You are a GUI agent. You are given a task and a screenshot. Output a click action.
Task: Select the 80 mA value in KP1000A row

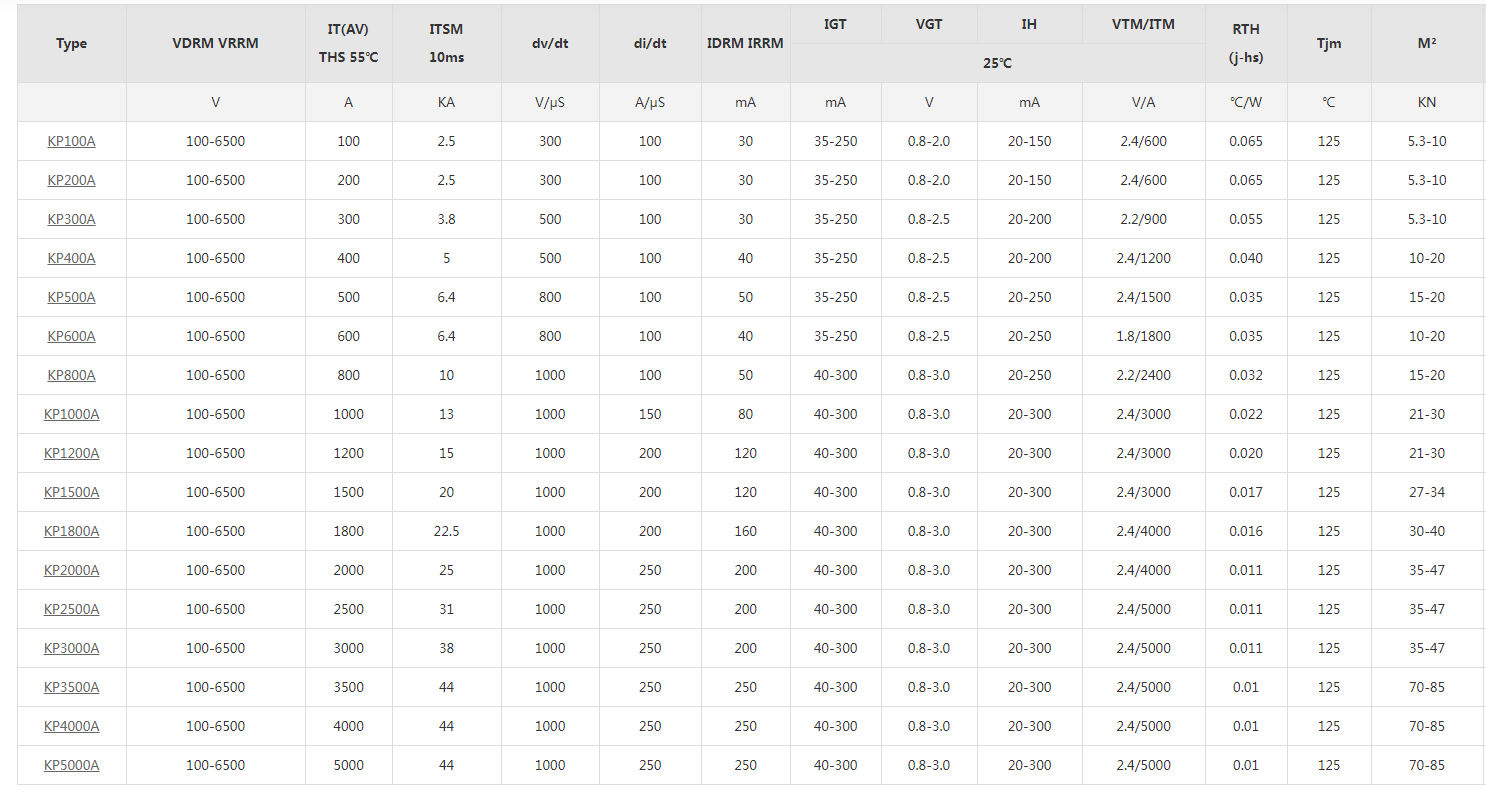(x=745, y=414)
